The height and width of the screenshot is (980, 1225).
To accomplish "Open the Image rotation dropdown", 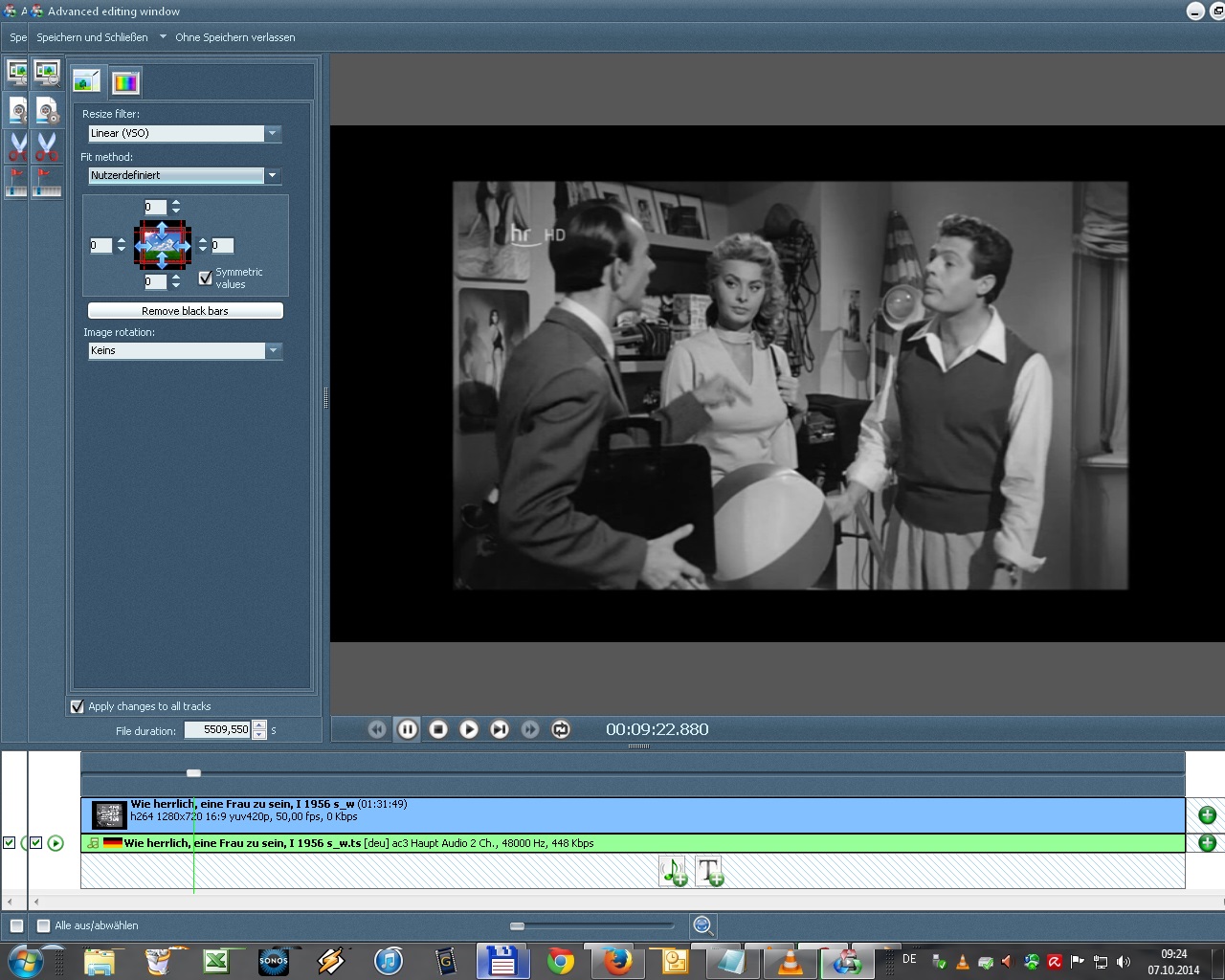I will [x=185, y=351].
